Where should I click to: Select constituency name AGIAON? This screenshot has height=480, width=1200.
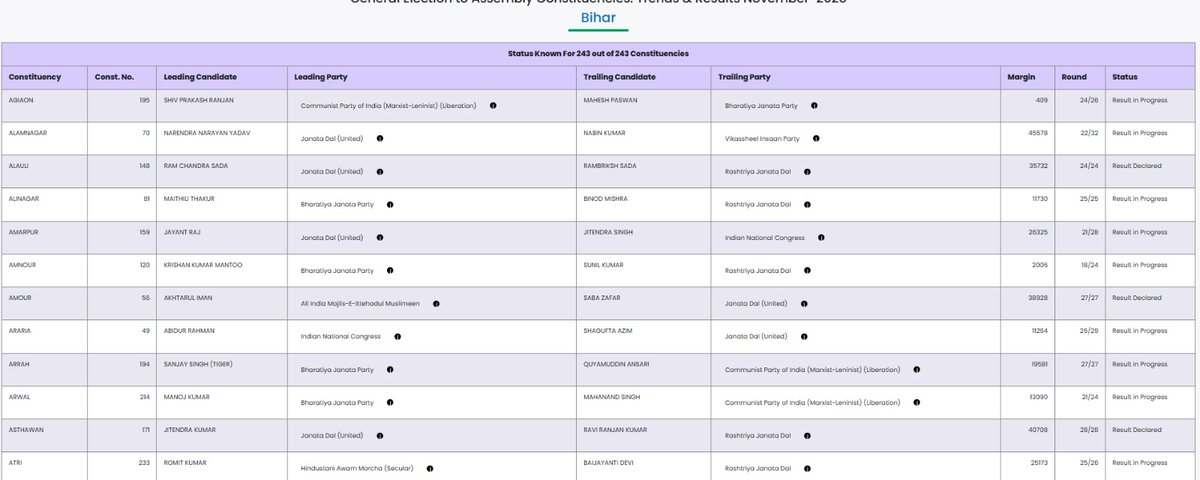(23, 100)
